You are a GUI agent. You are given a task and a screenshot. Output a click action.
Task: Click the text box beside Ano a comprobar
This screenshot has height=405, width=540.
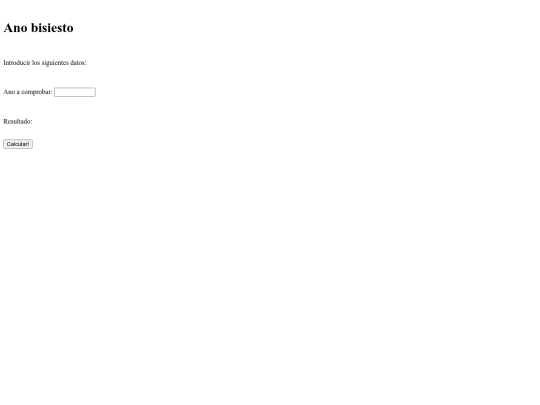pos(75,92)
